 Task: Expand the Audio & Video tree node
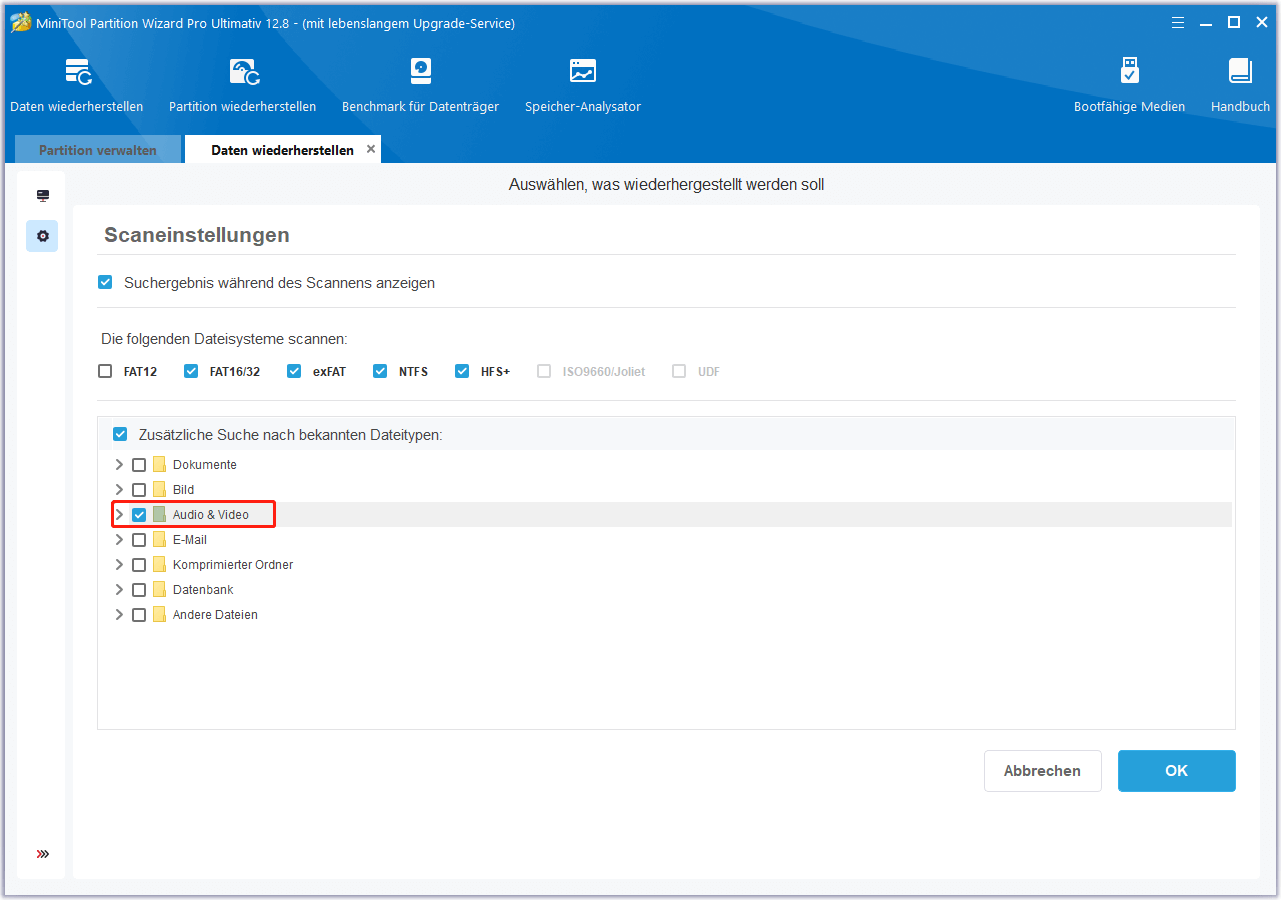pyautogui.click(x=119, y=515)
